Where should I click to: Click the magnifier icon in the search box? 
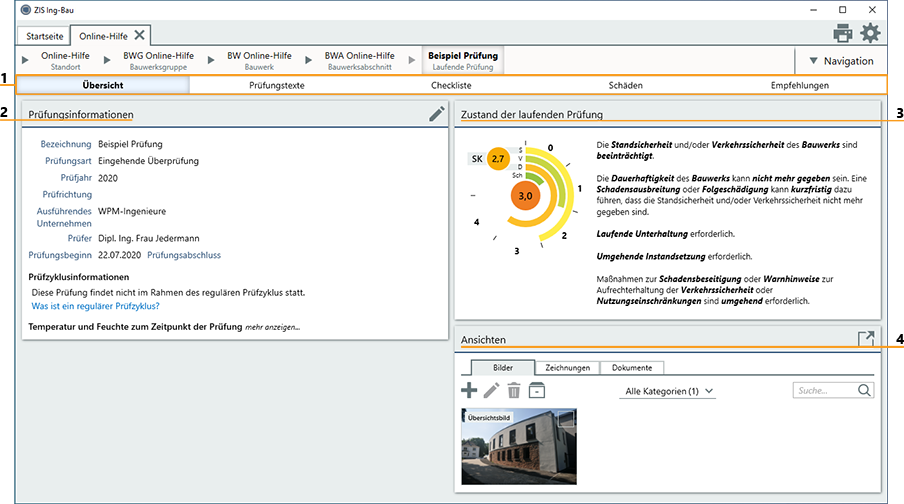tap(864, 391)
